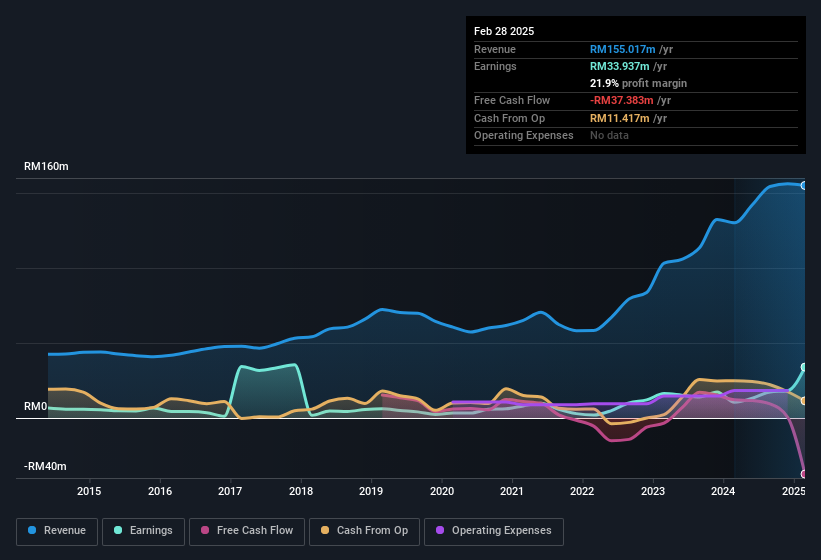Toggle the Revenue legend button

(x=57, y=531)
